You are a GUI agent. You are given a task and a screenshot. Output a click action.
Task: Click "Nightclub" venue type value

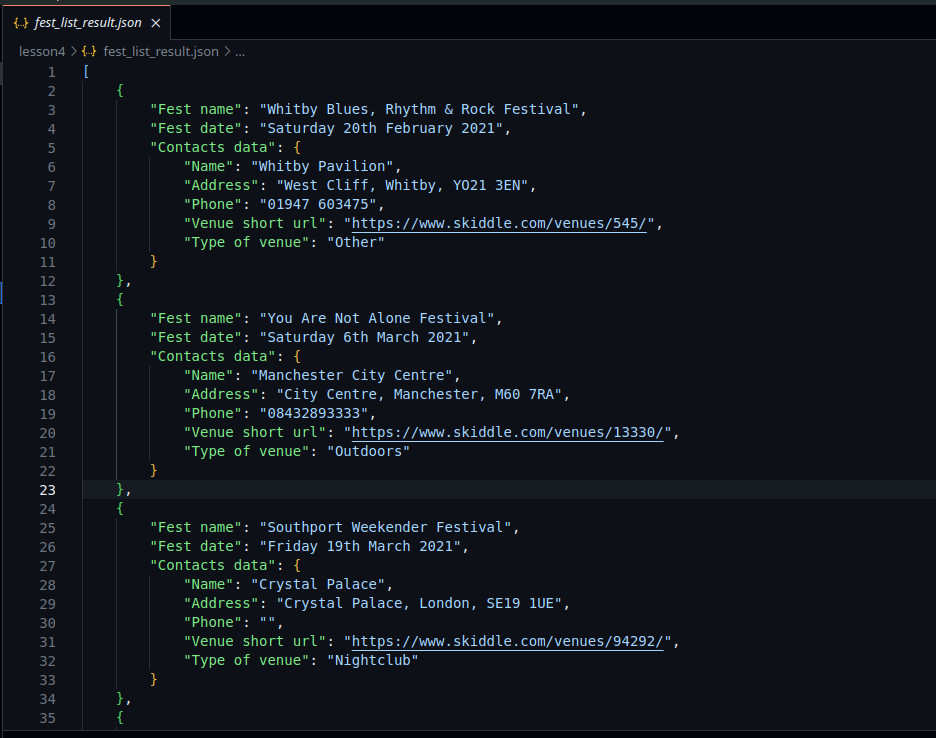pyautogui.click(x=372, y=660)
